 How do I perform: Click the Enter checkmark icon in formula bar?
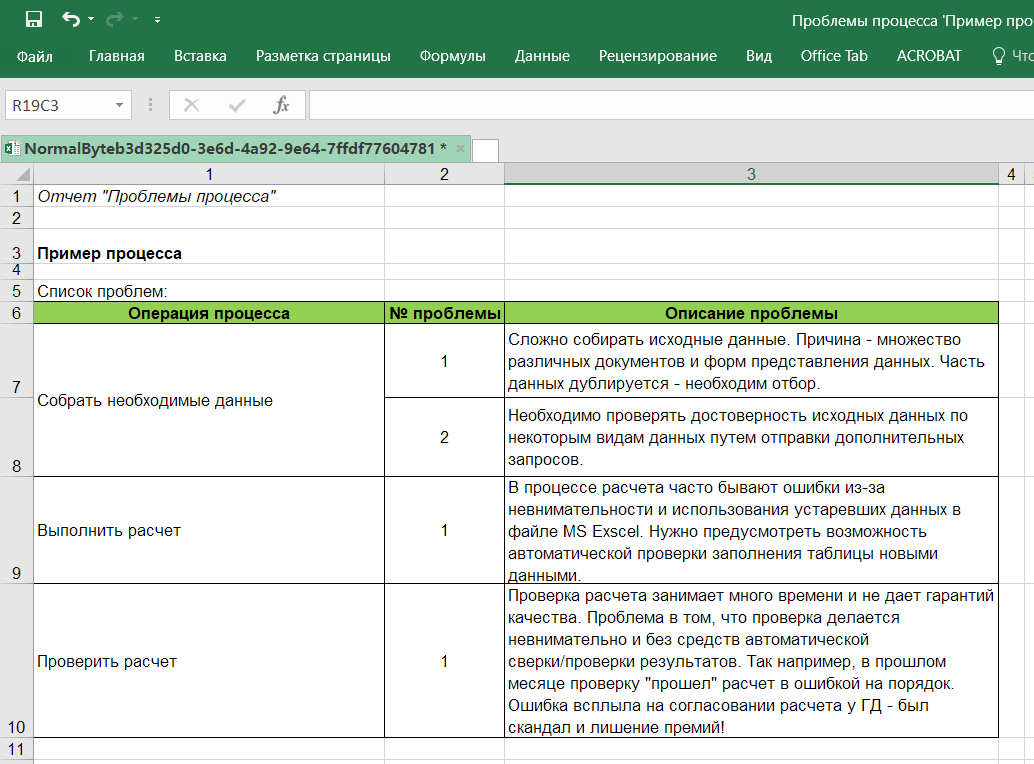(x=237, y=105)
